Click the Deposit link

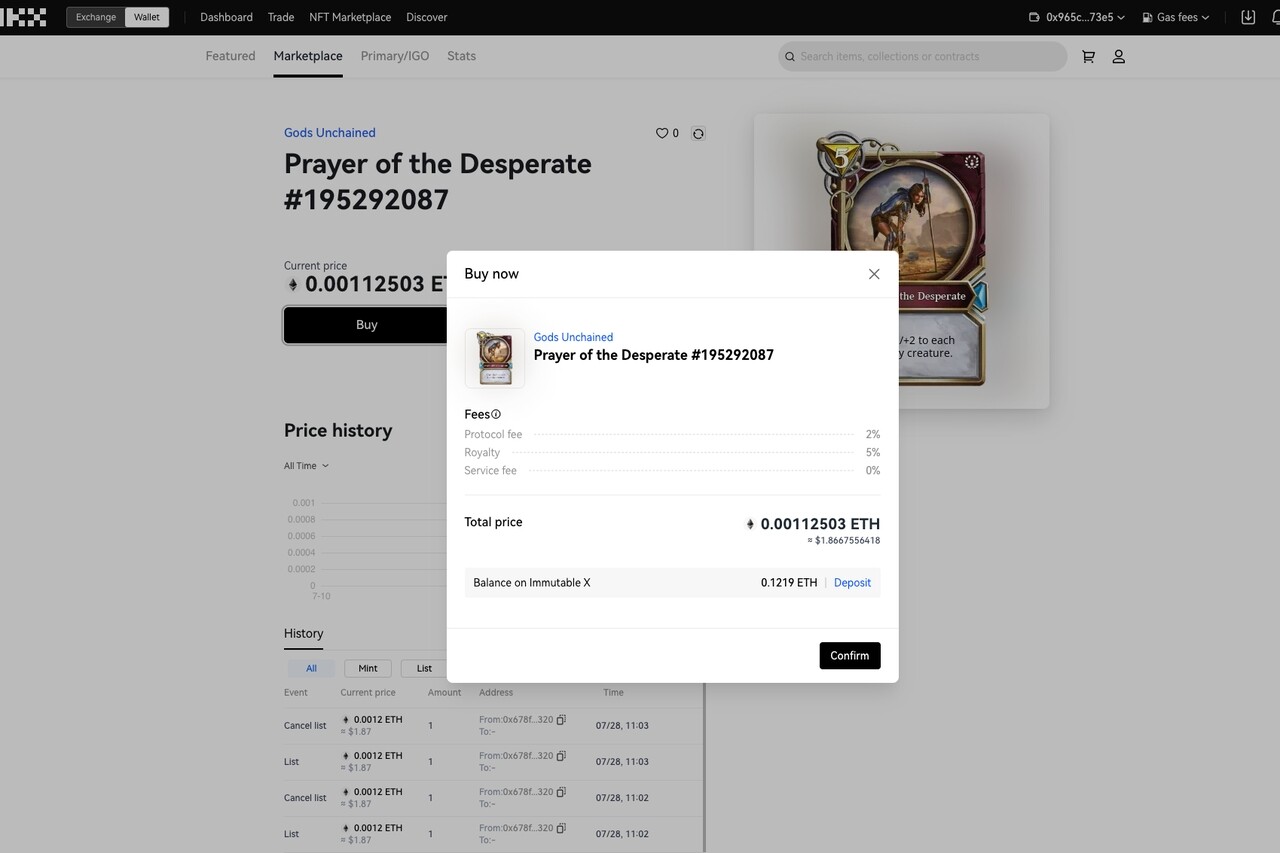click(x=852, y=583)
